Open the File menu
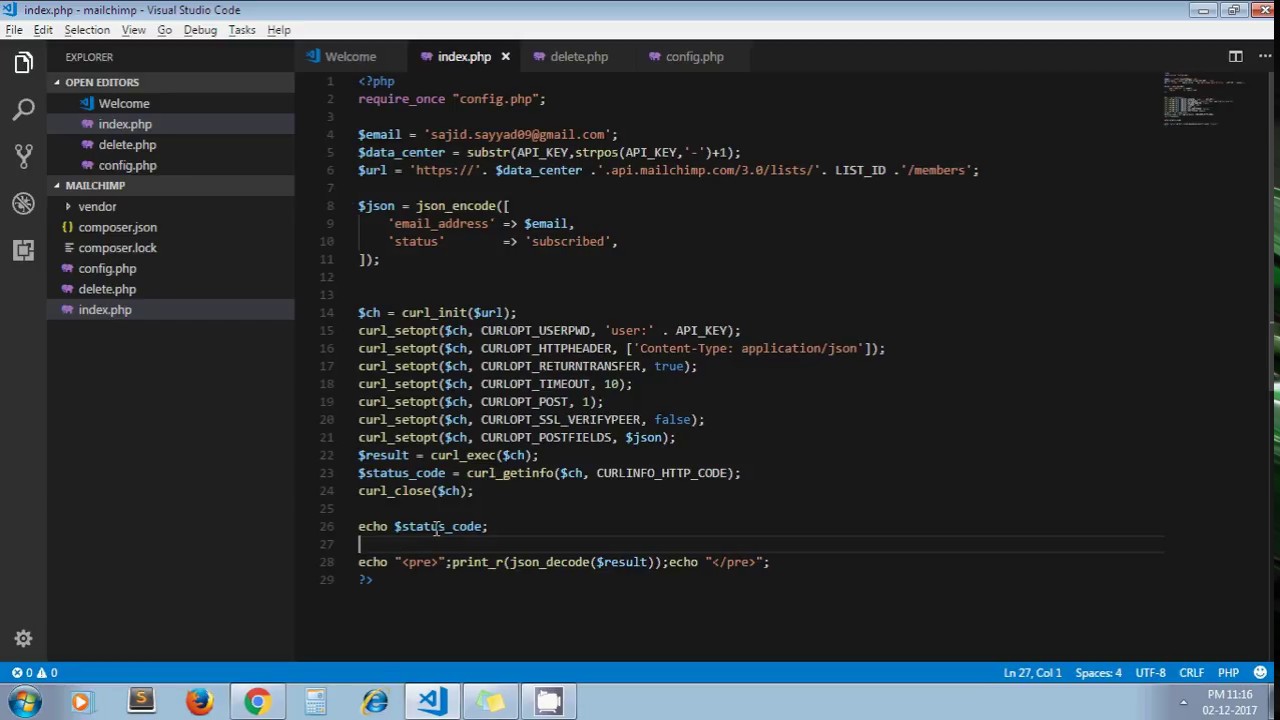 [x=14, y=30]
